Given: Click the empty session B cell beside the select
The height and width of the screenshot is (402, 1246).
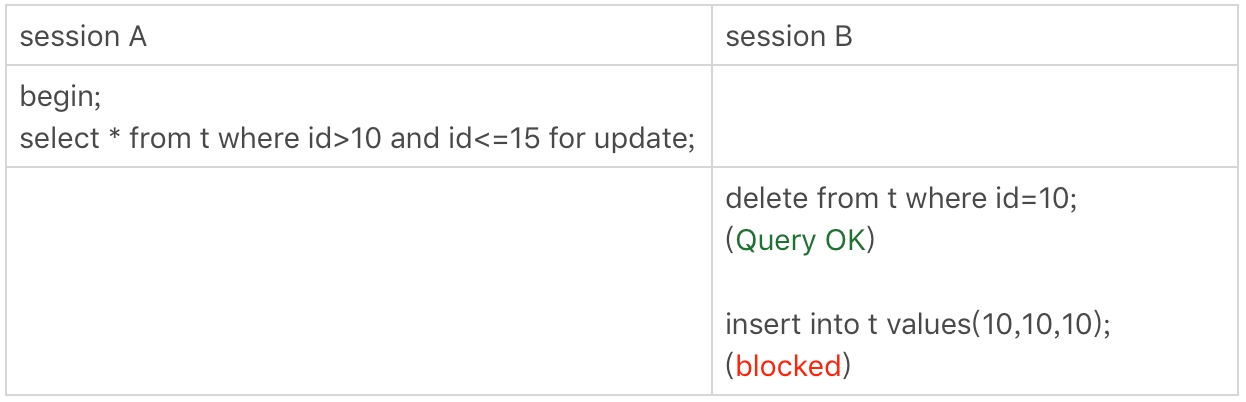Looking at the screenshot, I should pos(975,118).
